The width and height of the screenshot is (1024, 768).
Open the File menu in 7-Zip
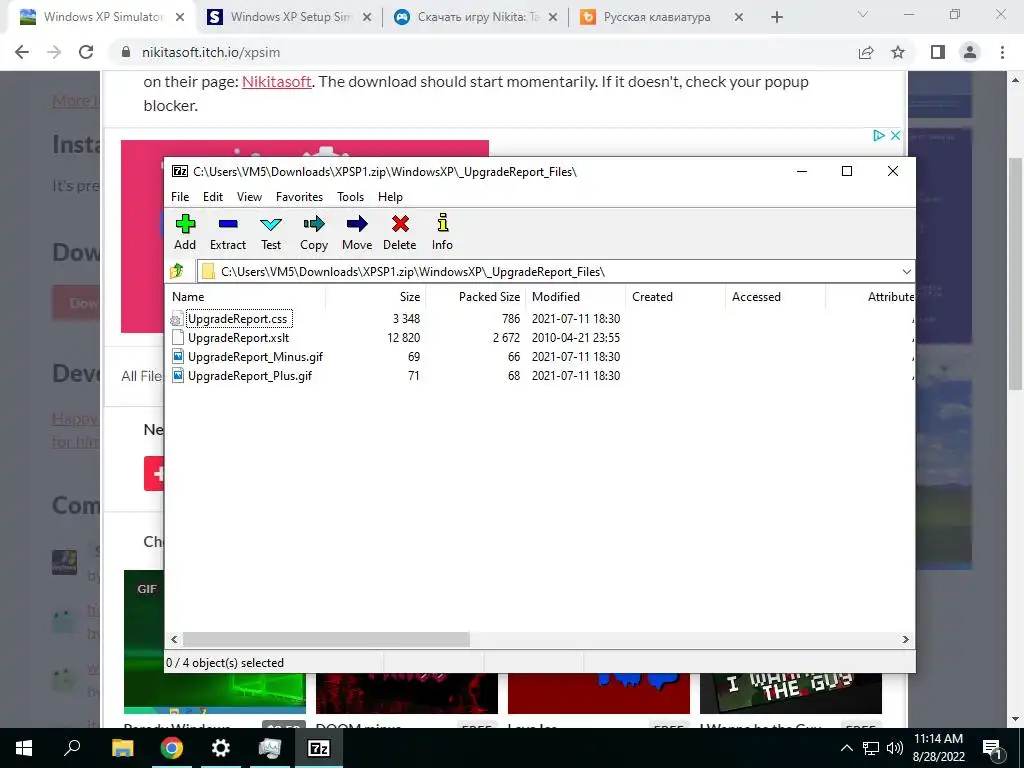(180, 197)
